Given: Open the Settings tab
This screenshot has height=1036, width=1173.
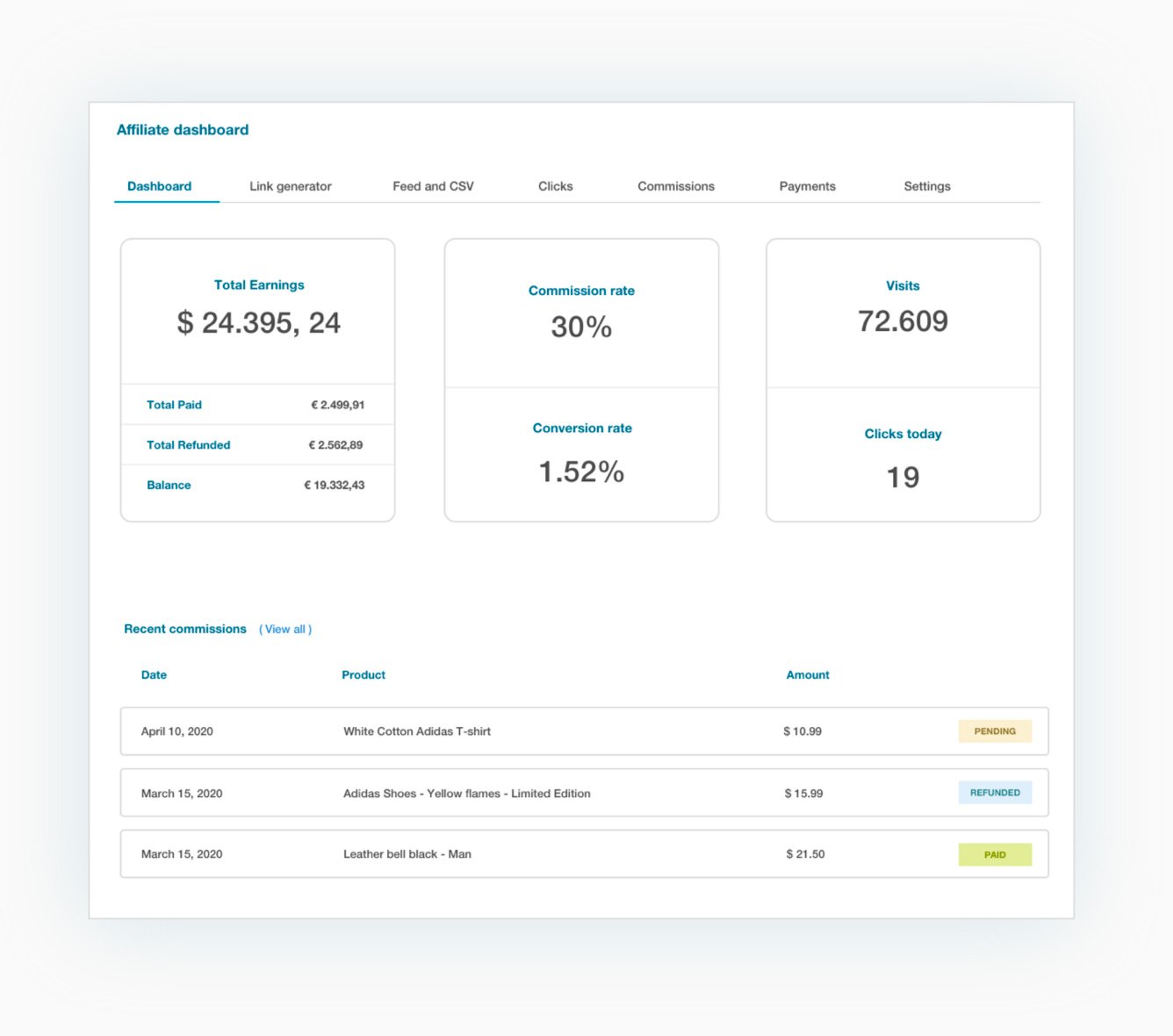Looking at the screenshot, I should coord(926,186).
